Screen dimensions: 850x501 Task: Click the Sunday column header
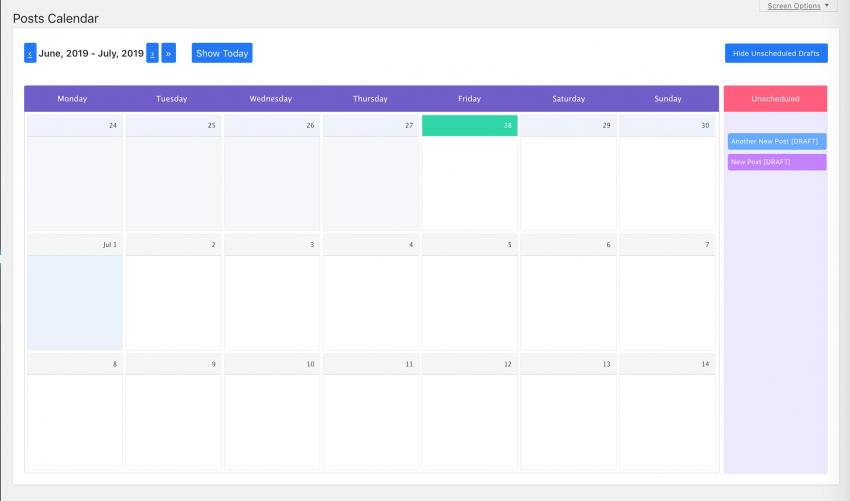668,99
